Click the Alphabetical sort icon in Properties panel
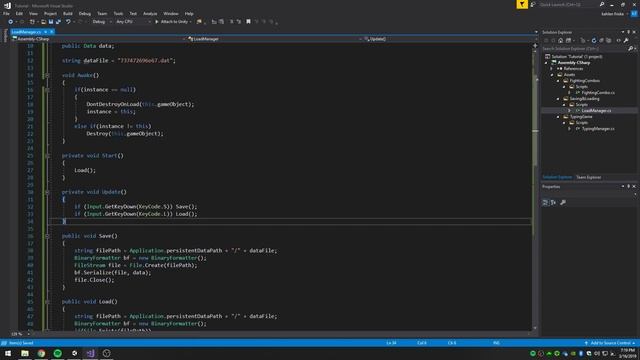This screenshot has width=640, height=360. click(553, 202)
